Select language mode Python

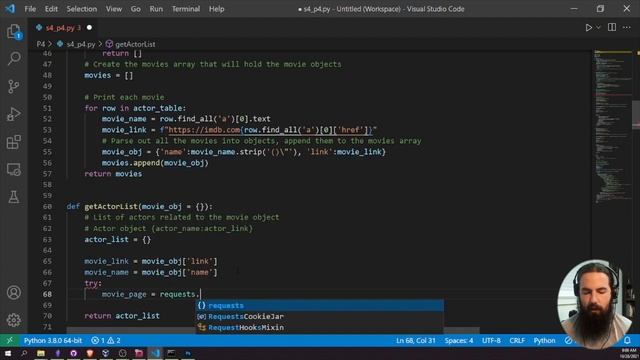tap(544, 340)
